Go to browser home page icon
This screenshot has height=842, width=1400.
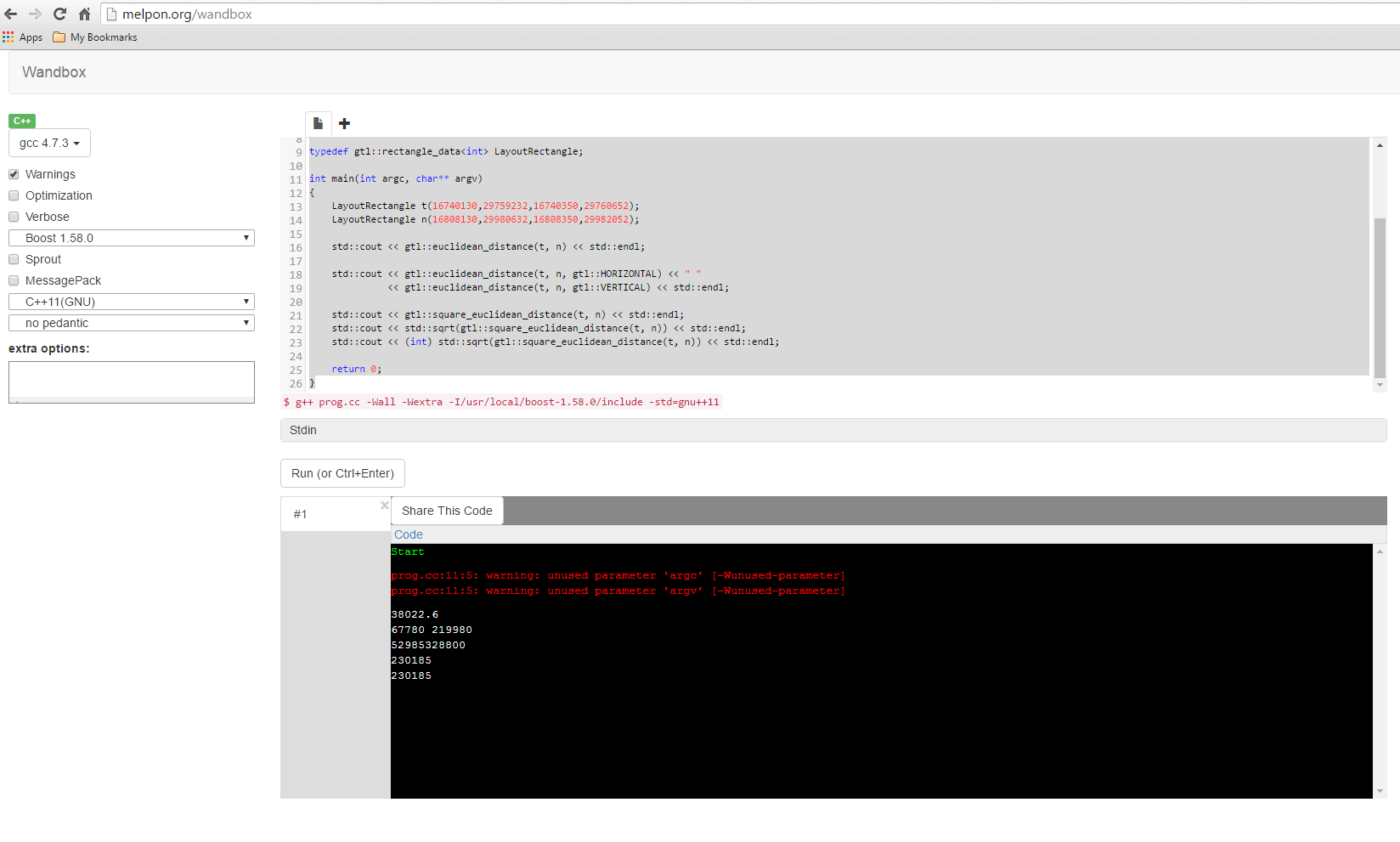tap(84, 14)
